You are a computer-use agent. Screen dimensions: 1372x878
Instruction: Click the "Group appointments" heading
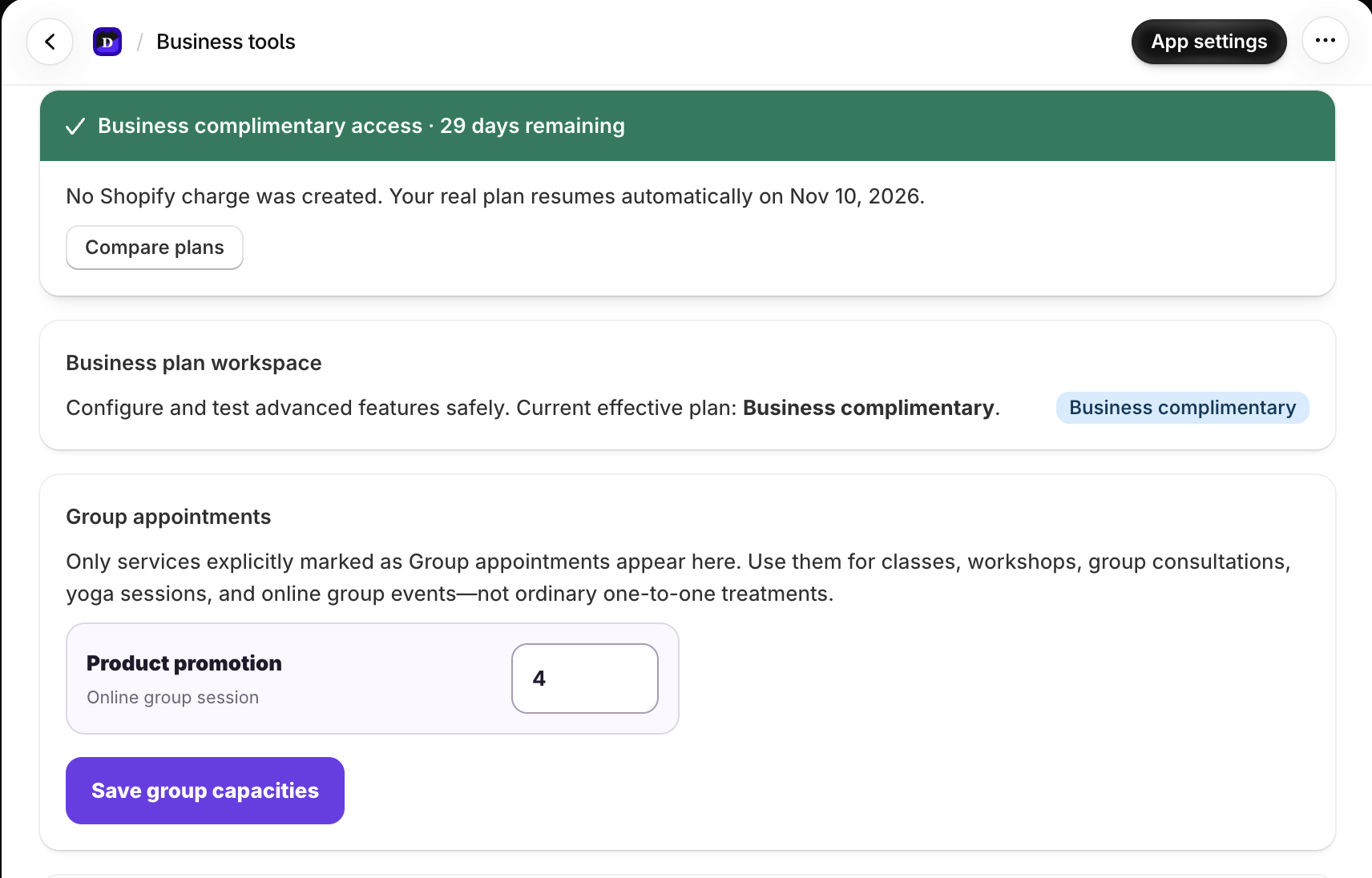[168, 517]
